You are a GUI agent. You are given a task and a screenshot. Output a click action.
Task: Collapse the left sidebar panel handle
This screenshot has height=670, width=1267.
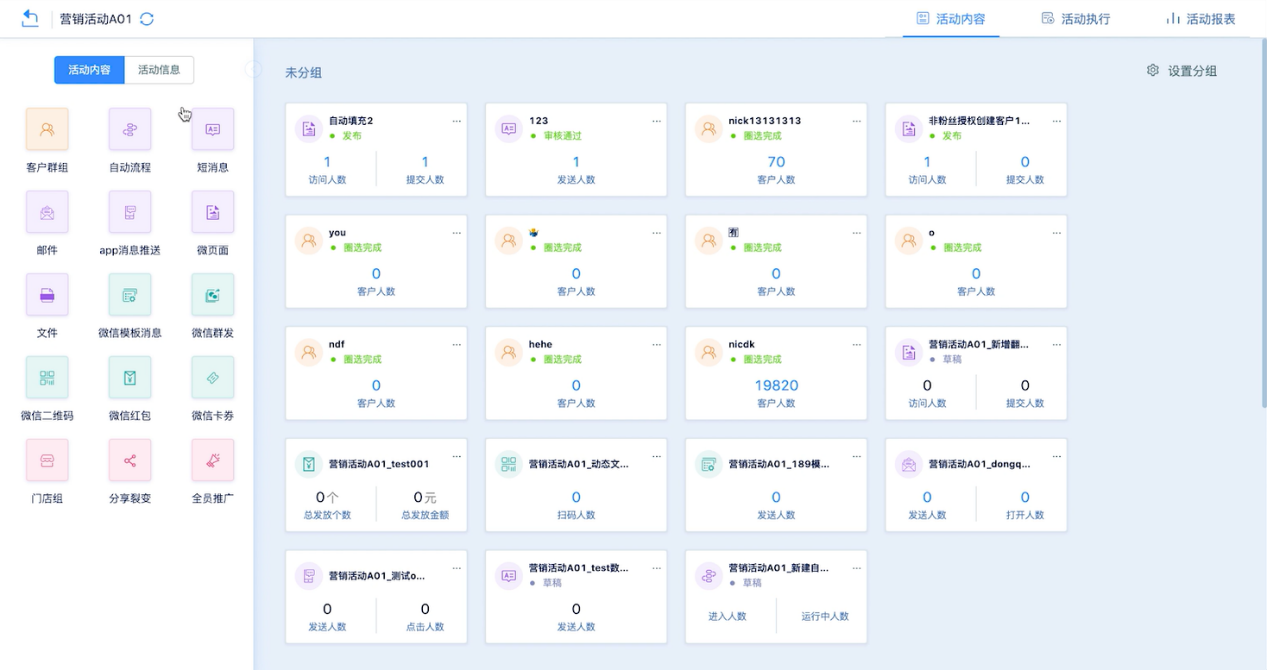tap(254, 69)
